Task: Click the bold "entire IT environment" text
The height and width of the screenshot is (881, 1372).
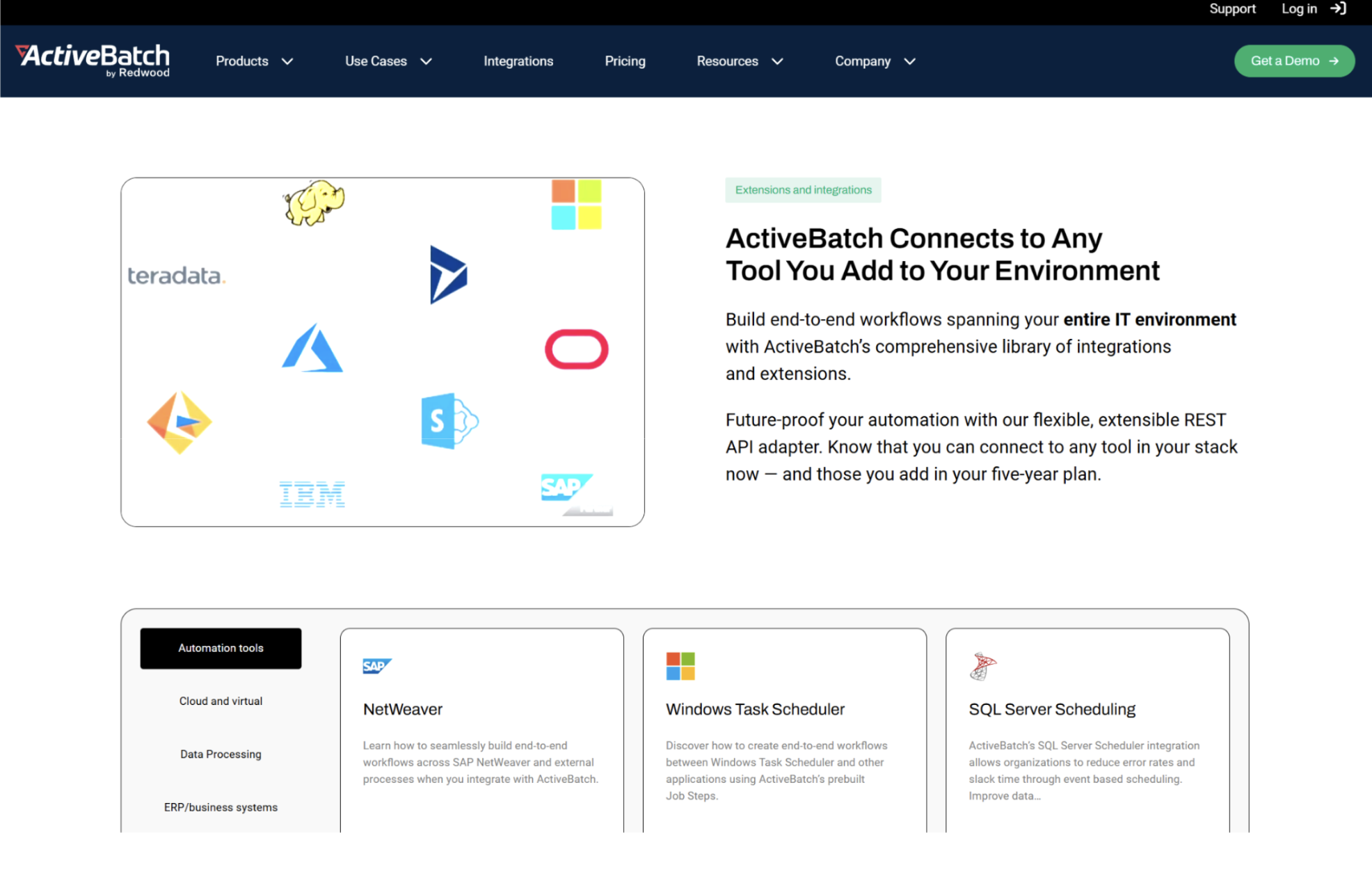Action: [1149, 319]
